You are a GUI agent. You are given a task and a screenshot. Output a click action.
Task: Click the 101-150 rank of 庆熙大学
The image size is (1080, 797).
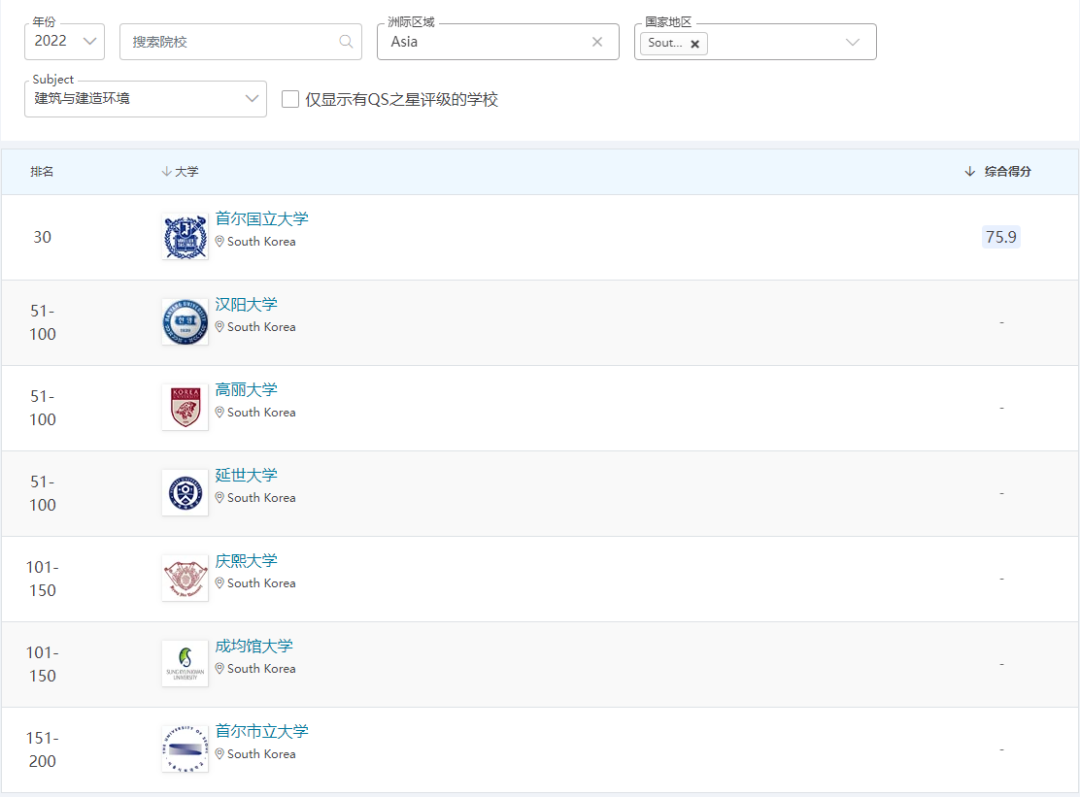43,579
